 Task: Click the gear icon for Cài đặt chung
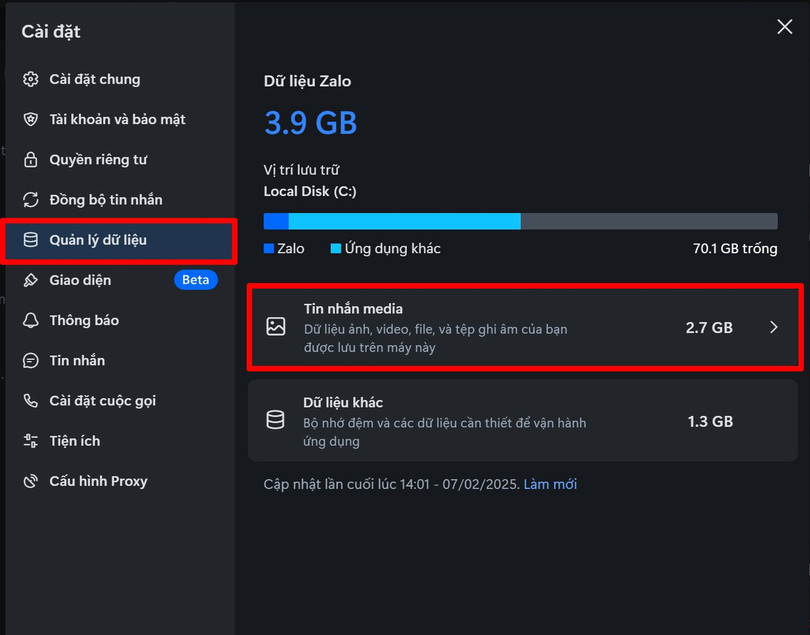click(x=31, y=79)
